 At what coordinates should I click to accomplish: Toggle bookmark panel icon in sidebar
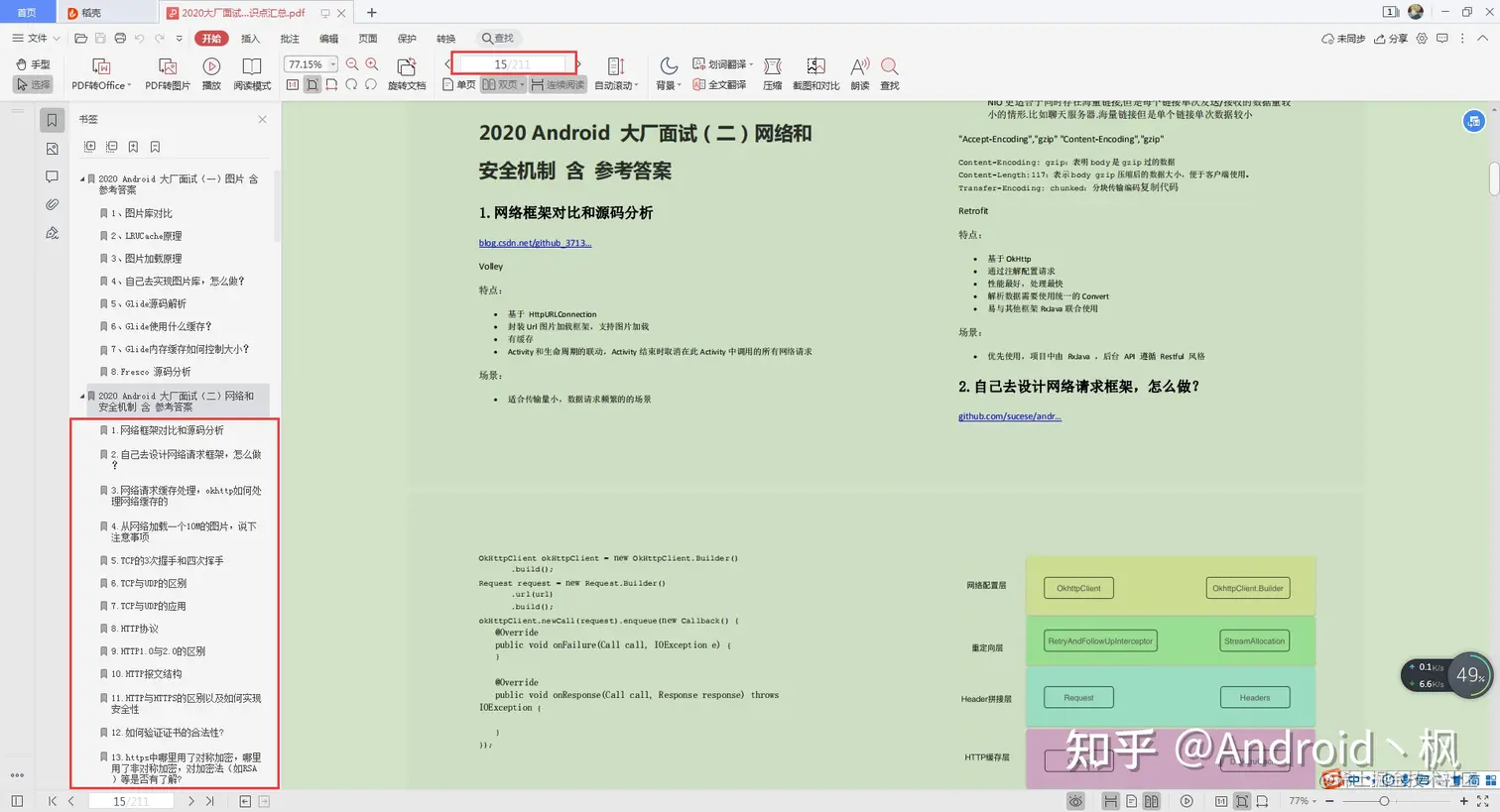(x=52, y=120)
